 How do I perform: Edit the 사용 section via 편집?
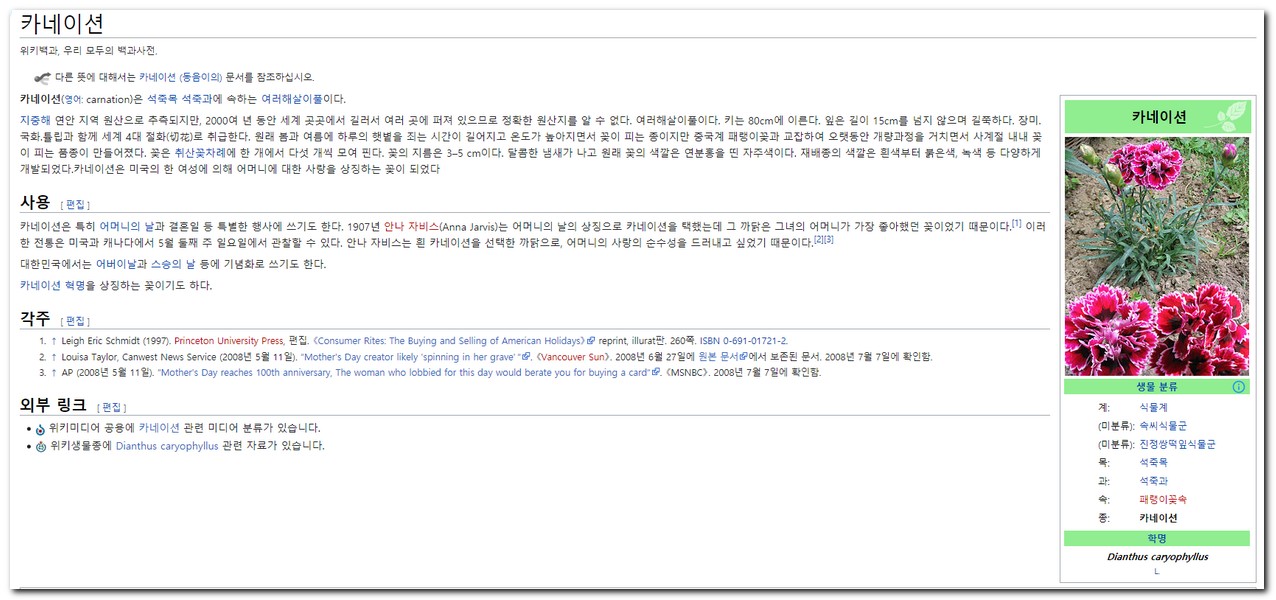pyautogui.click(x=76, y=204)
